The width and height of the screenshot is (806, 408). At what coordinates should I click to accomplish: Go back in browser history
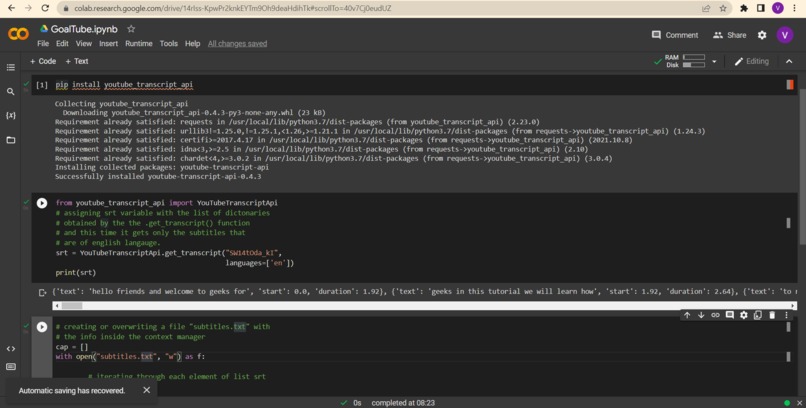11,8
